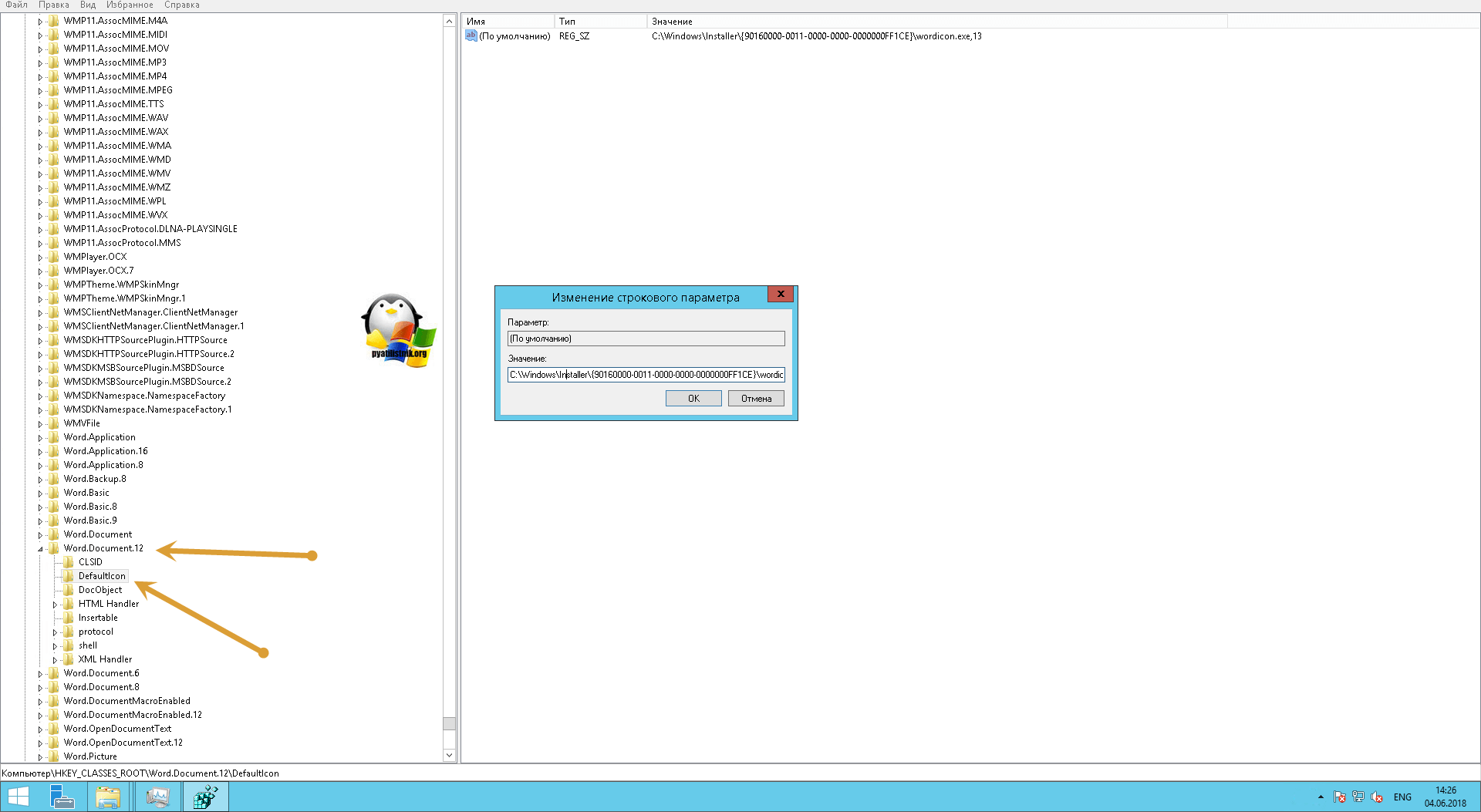Click the tree pane scrollbar thumb
Image resolution: width=1481 pixels, height=812 pixels.
(x=449, y=723)
